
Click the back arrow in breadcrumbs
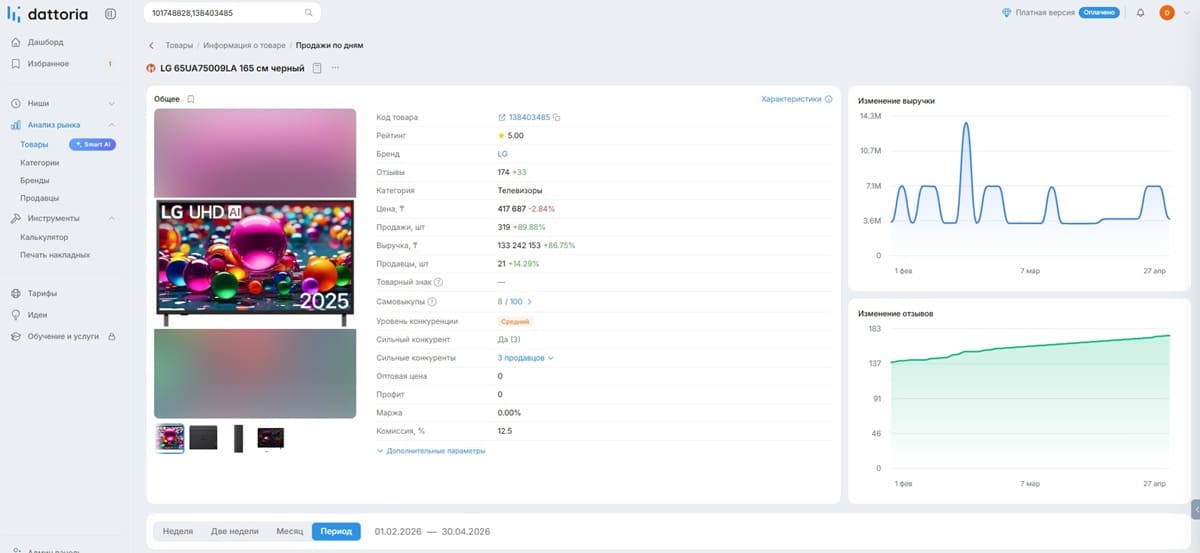(x=151, y=45)
